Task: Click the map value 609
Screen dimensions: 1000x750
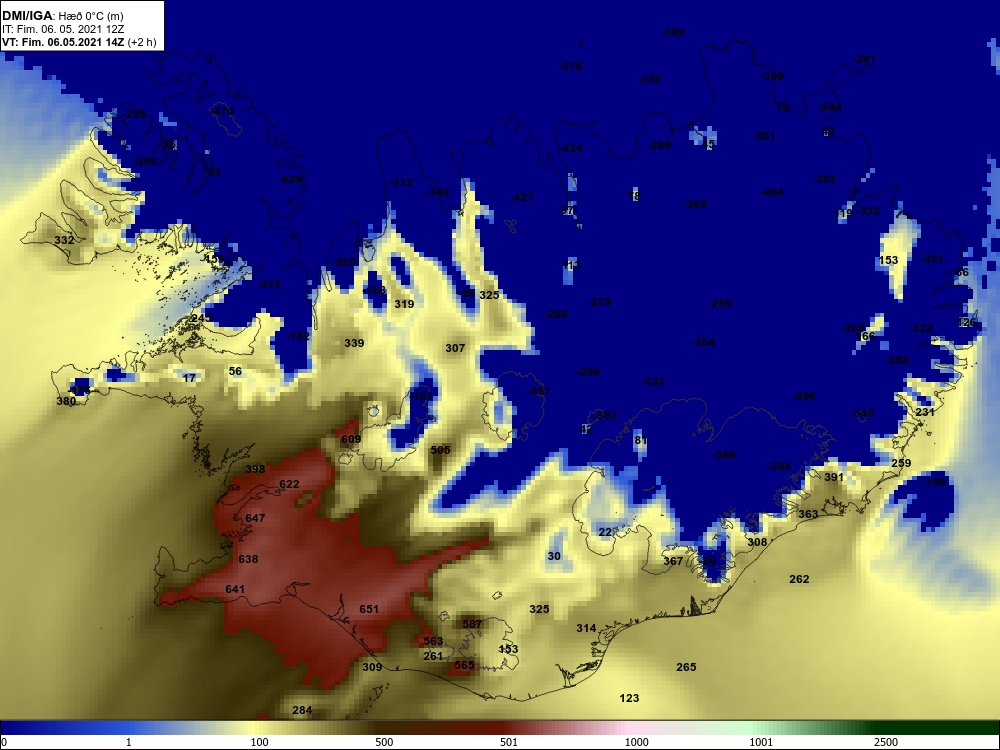Action: point(351,439)
